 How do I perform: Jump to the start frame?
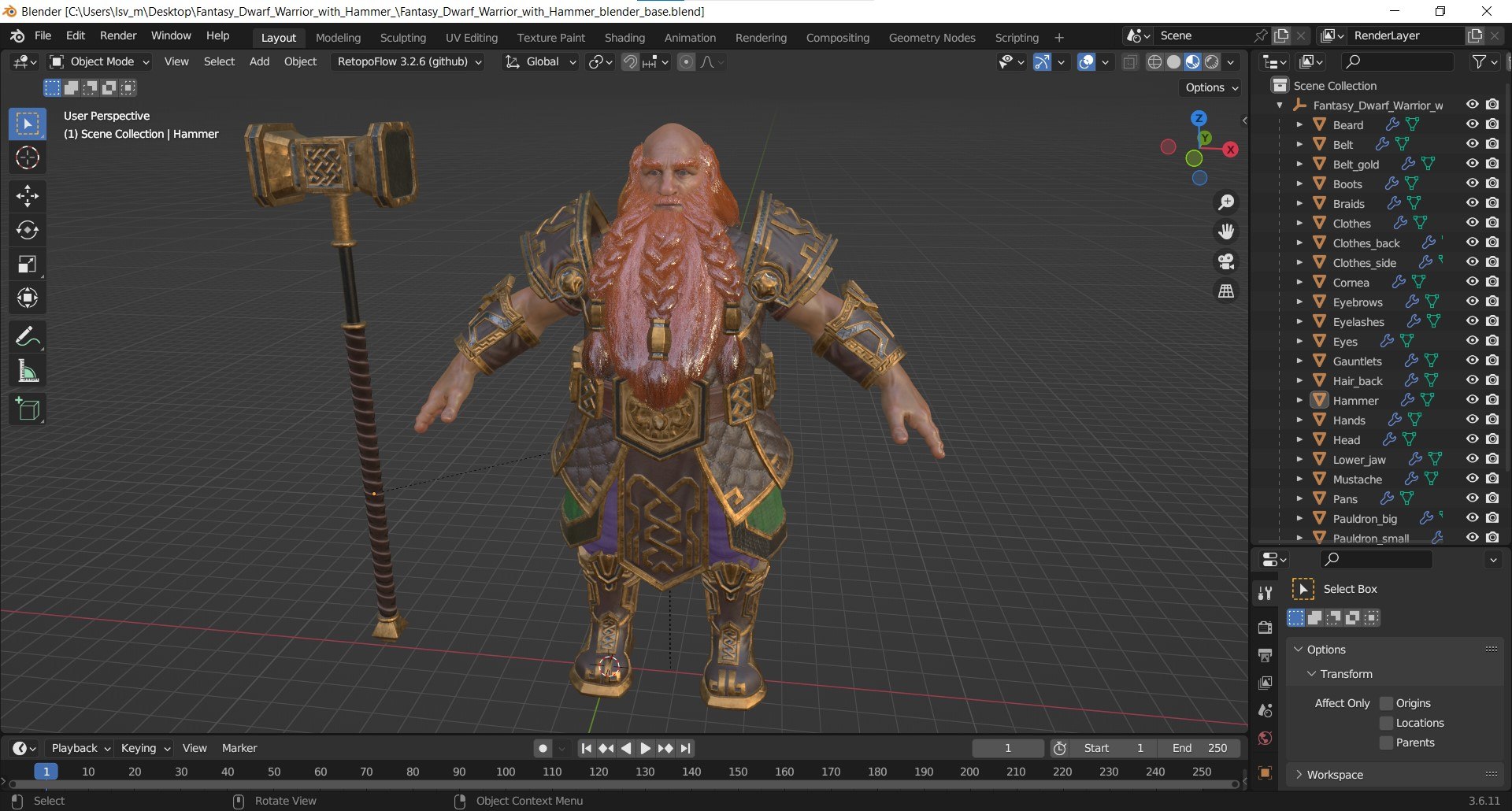pyautogui.click(x=586, y=749)
